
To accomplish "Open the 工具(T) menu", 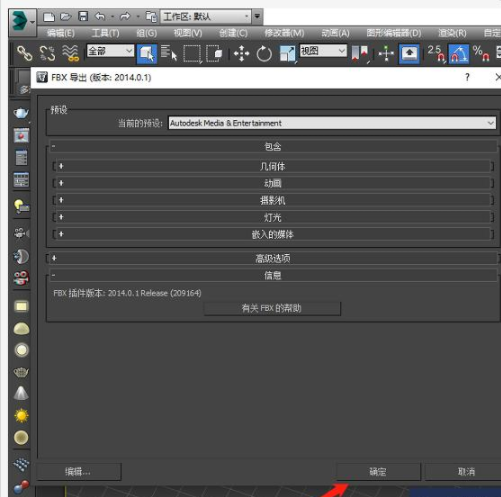I will click(x=105, y=33).
